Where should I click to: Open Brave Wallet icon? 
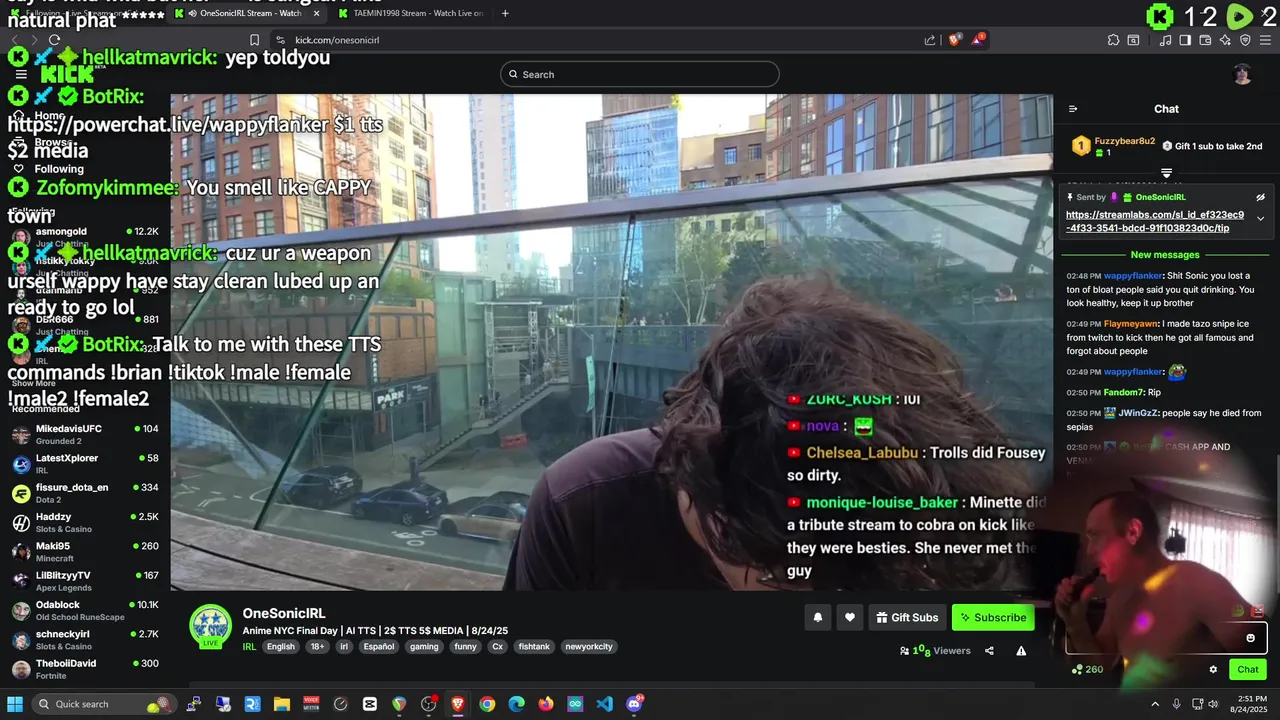[x=1205, y=40]
